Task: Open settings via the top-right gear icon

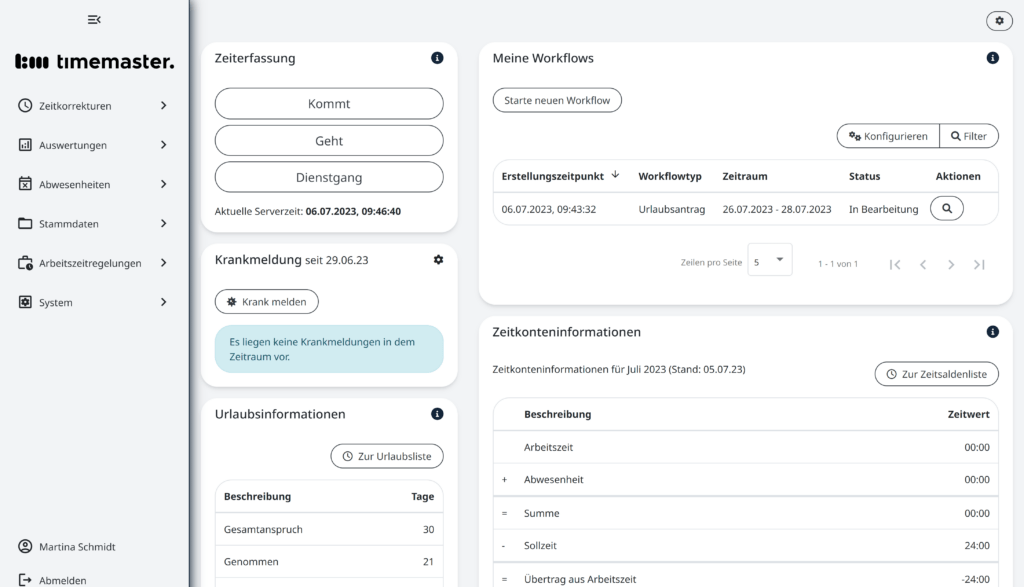Action: [x=999, y=20]
